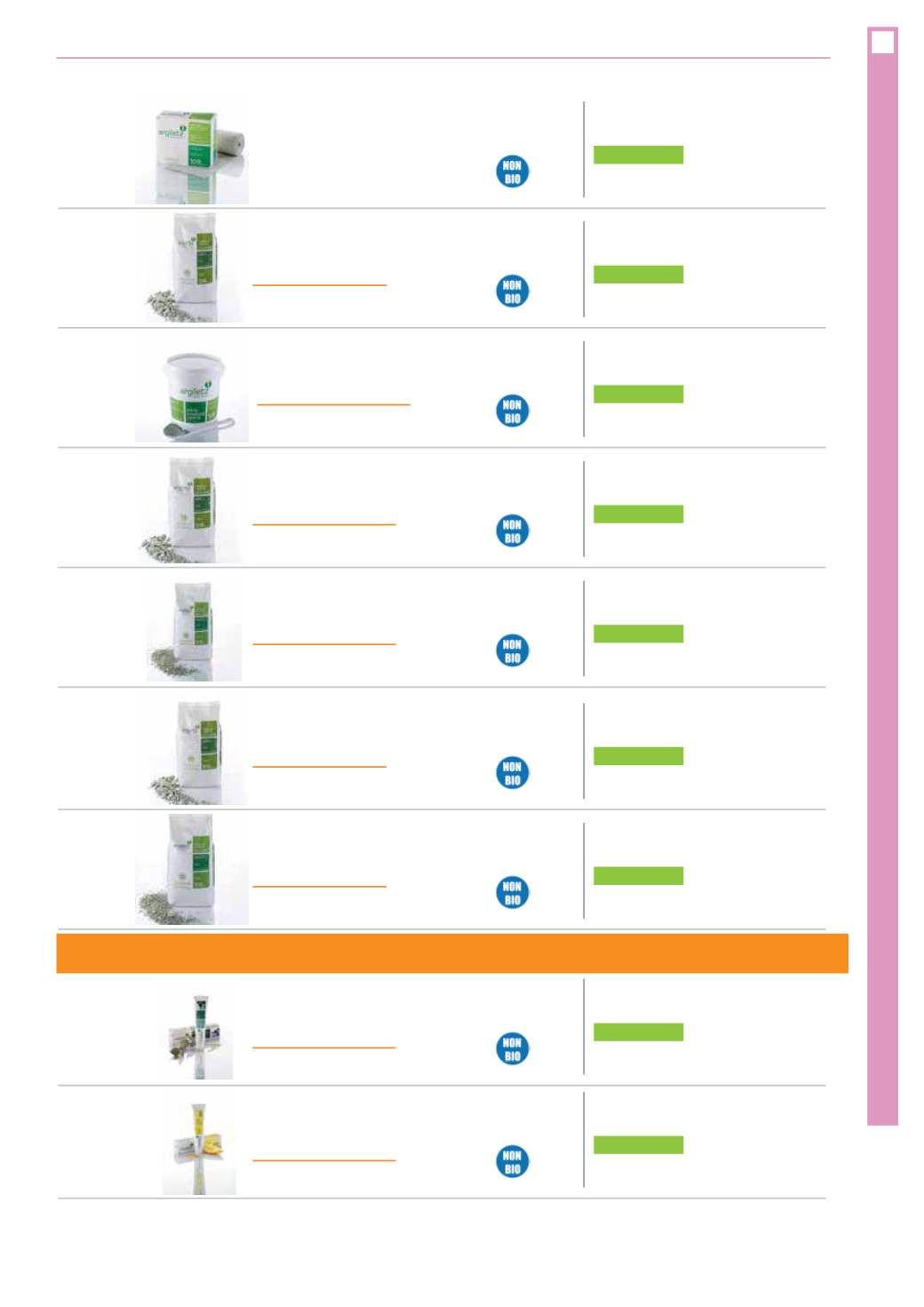924x1307 pixels.
Task: Open the yellow tube product image
Action: tap(200, 1146)
